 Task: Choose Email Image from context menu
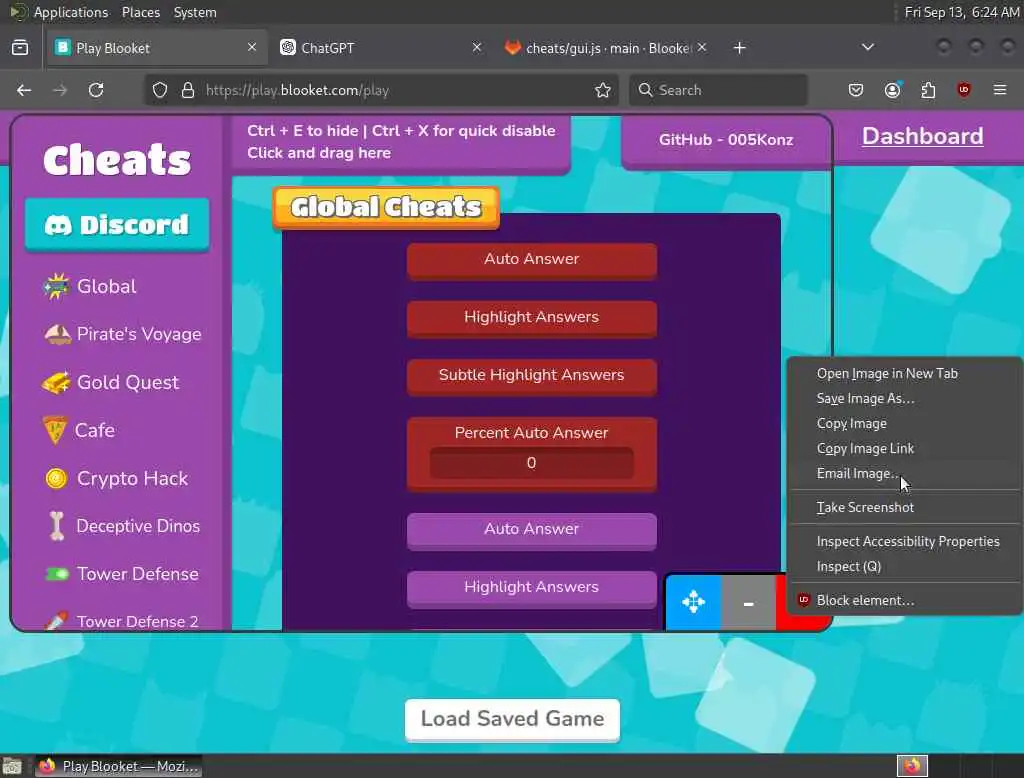point(904,474)
